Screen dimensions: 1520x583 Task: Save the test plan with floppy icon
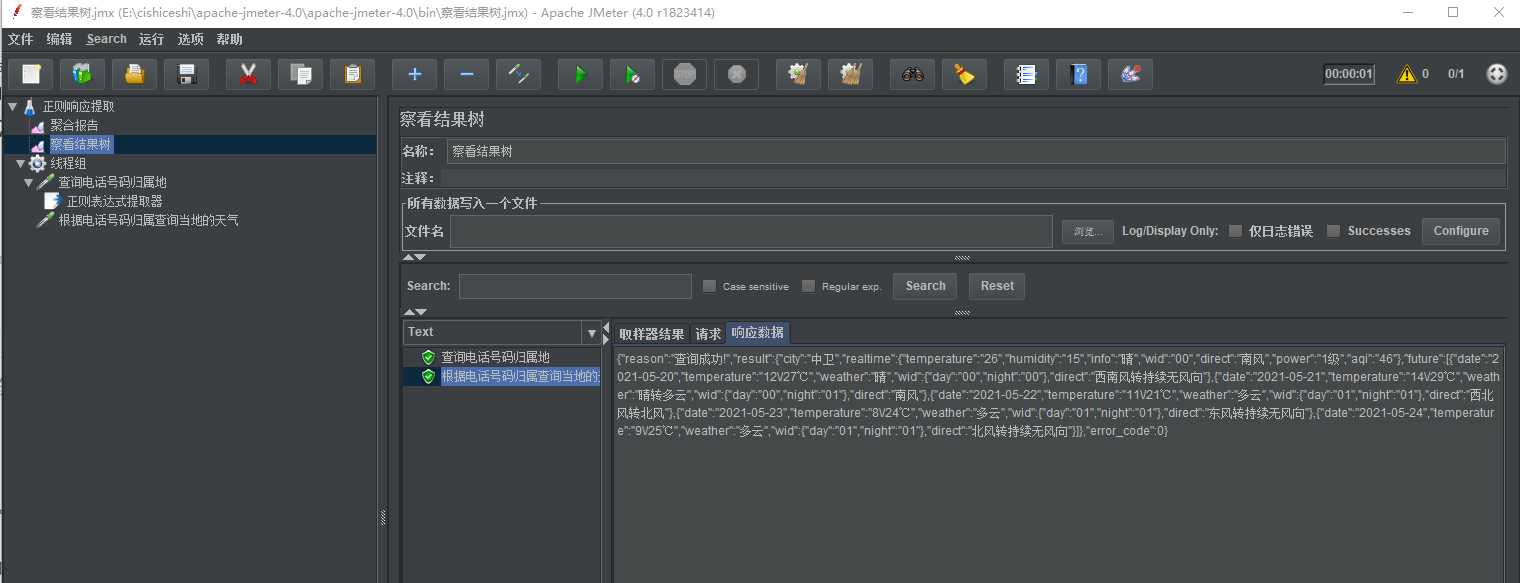(x=186, y=74)
